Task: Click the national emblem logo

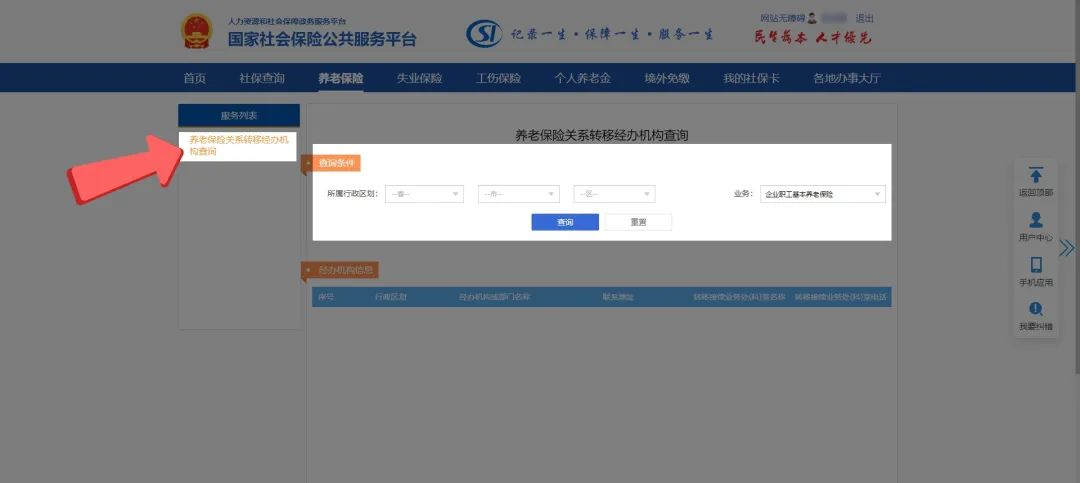Action: (x=197, y=32)
